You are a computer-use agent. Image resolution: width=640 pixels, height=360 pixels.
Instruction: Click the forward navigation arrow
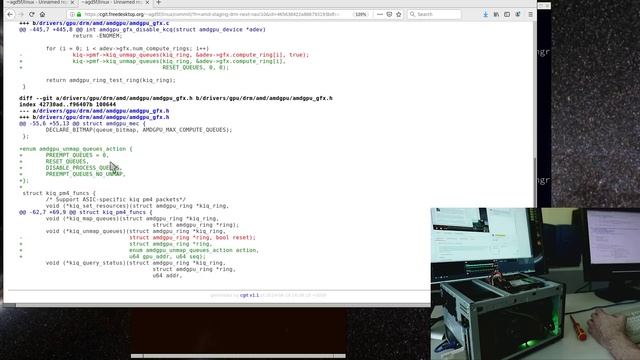click(21, 14)
